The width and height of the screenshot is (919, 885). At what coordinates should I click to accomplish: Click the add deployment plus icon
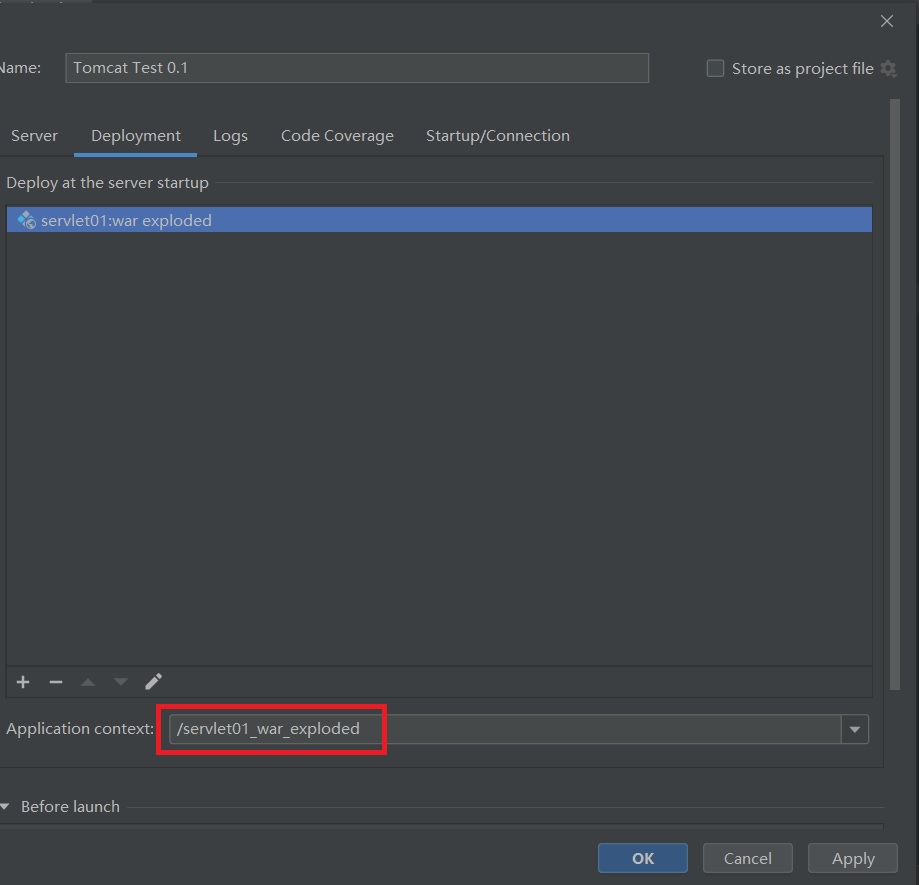click(23, 682)
